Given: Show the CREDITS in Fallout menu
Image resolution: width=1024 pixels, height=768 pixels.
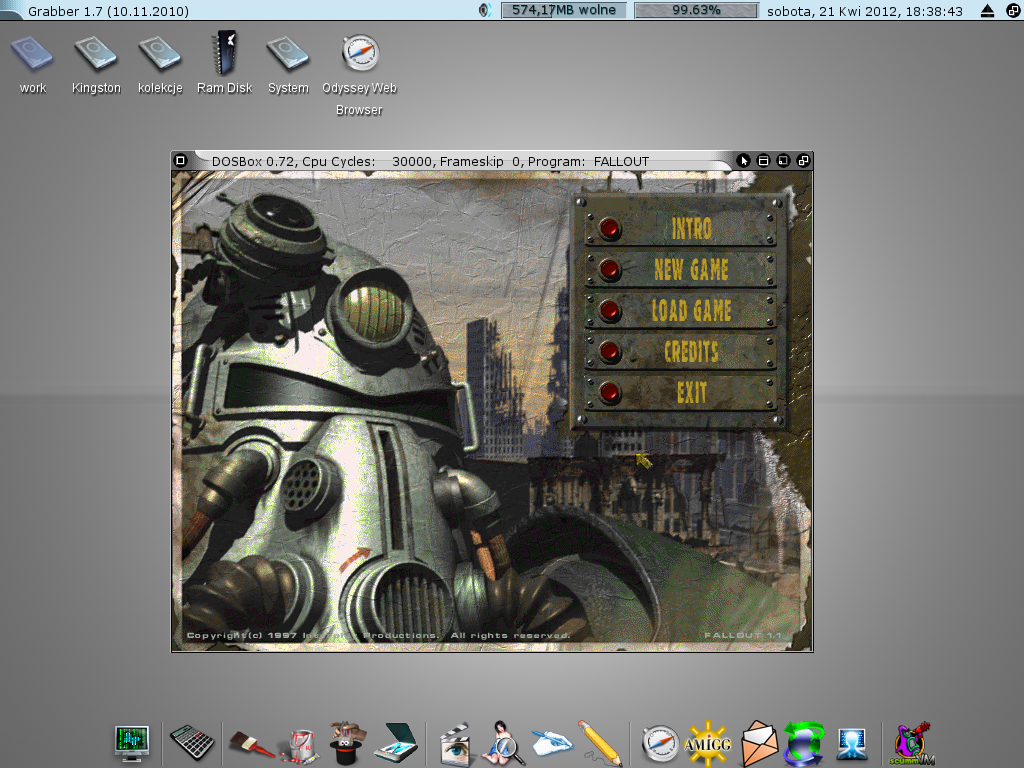Looking at the screenshot, I should [x=680, y=351].
